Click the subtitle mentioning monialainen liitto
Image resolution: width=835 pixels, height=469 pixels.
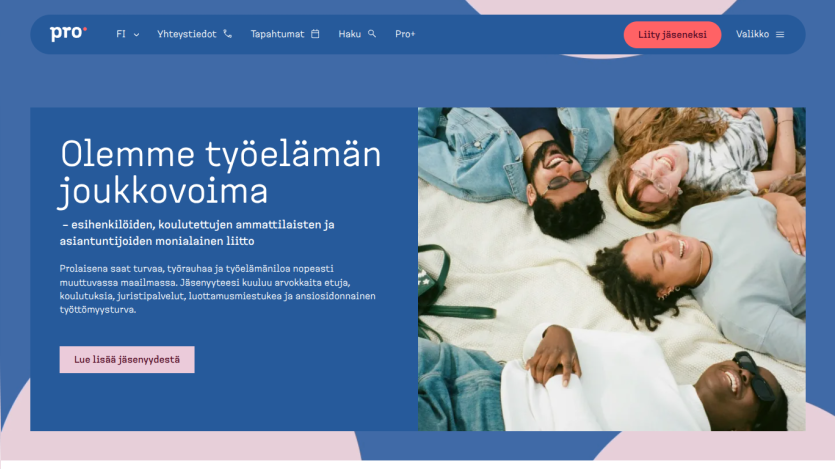[x=197, y=233]
